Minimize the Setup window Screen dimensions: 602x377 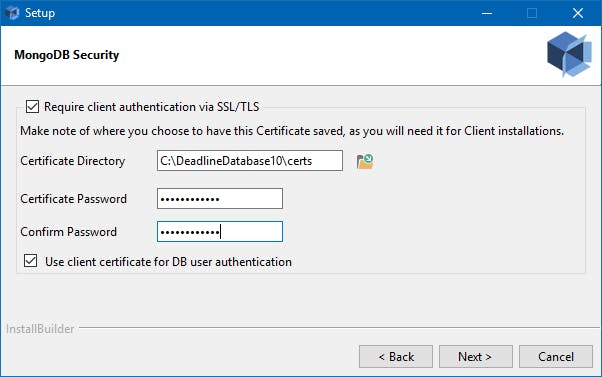coord(487,13)
